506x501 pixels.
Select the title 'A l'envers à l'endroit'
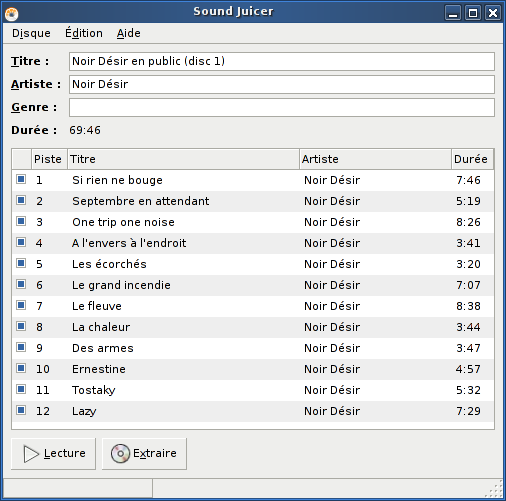coord(129,243)
